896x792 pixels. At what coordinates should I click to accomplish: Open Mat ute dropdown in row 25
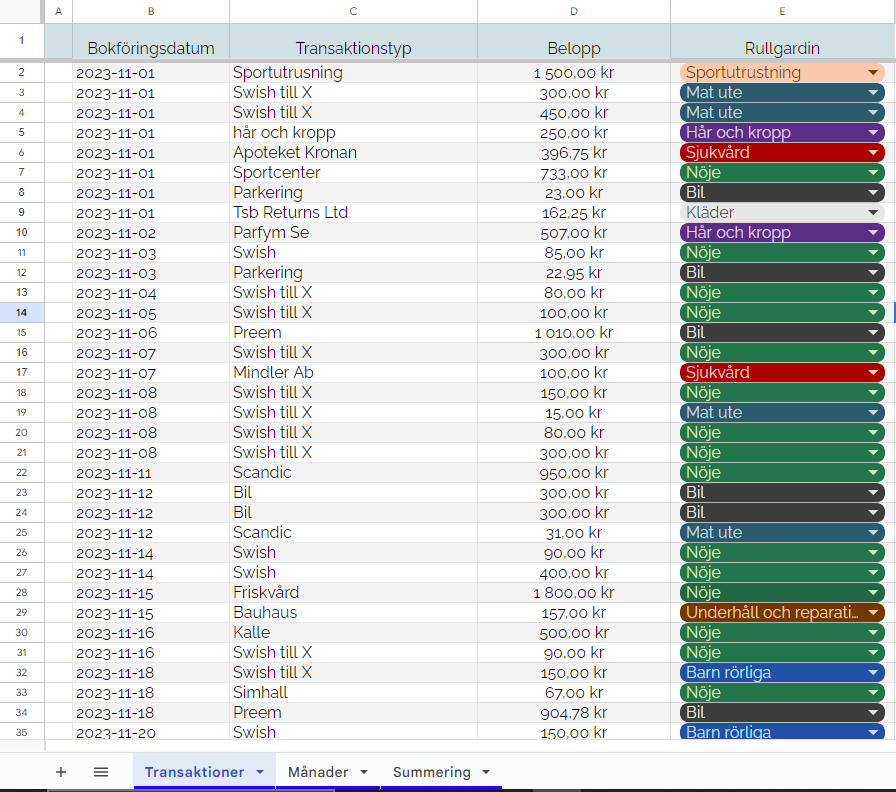tap(873, 532)
